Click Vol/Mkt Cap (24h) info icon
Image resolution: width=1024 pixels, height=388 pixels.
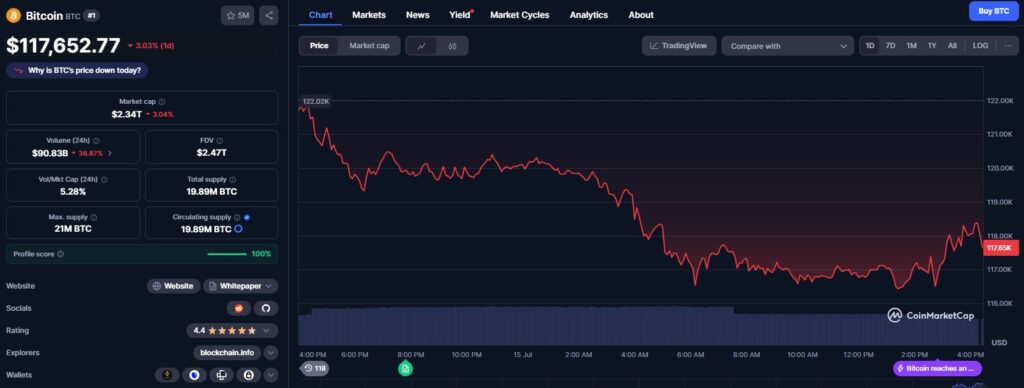tap(104, 179)
